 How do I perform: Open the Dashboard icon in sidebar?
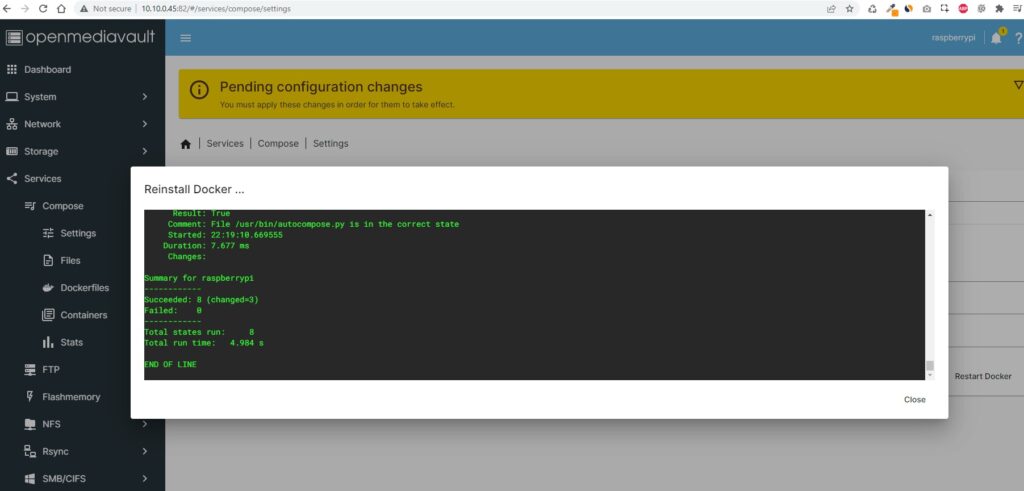(12, 69)
